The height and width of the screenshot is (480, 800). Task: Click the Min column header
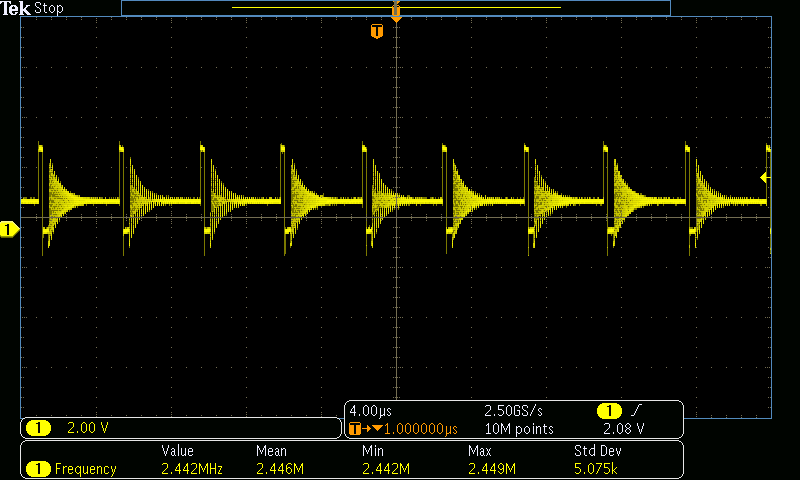coord(372,451)
